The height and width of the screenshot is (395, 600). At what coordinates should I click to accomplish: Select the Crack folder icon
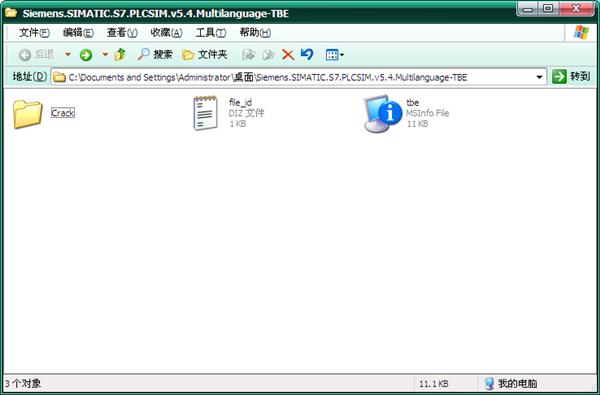pyautogui.click(x=28, y=114)
